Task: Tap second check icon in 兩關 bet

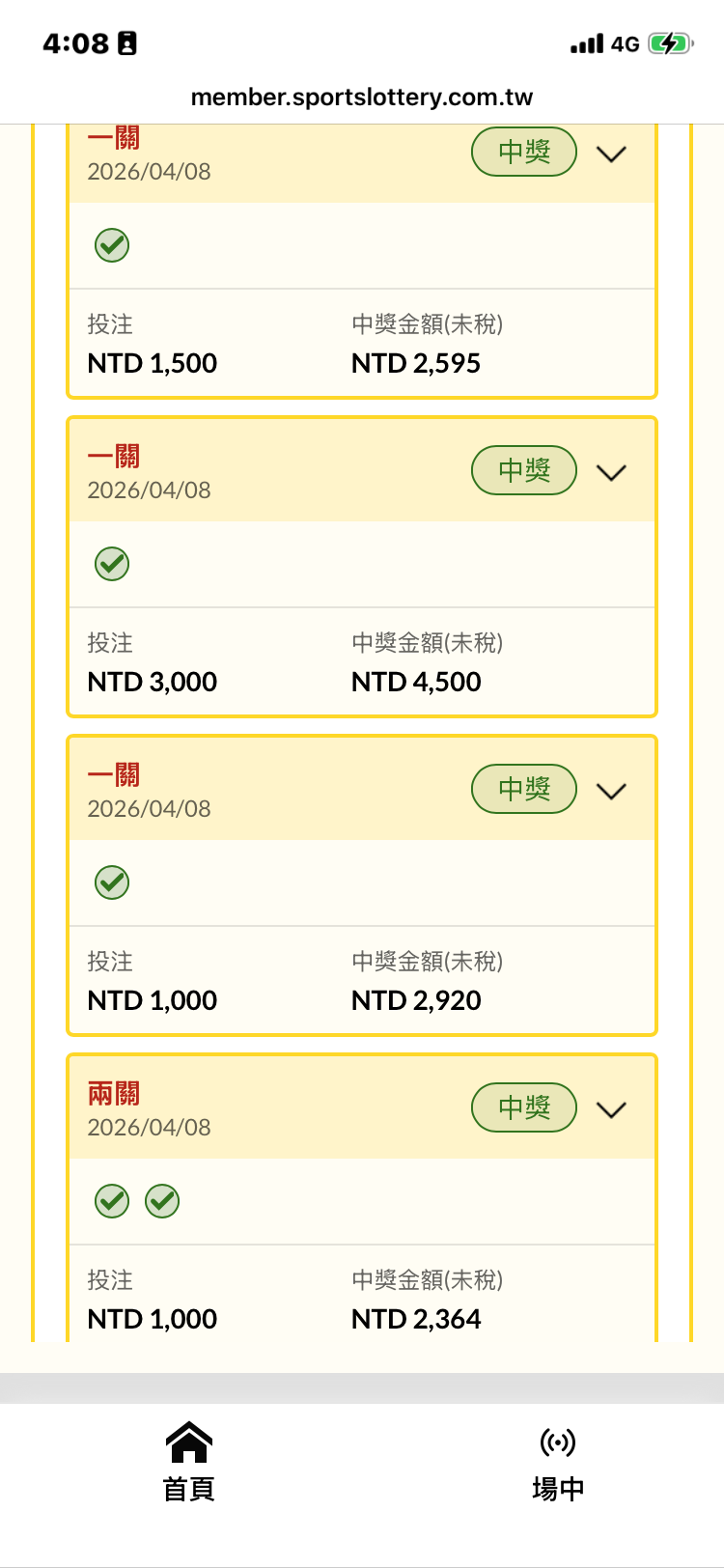Action: [x=162, y=1201]
